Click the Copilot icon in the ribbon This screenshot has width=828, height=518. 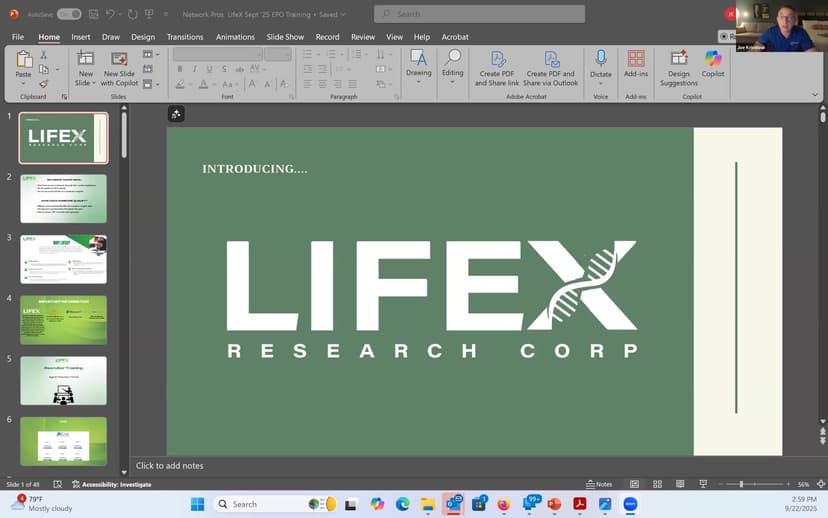712,63
